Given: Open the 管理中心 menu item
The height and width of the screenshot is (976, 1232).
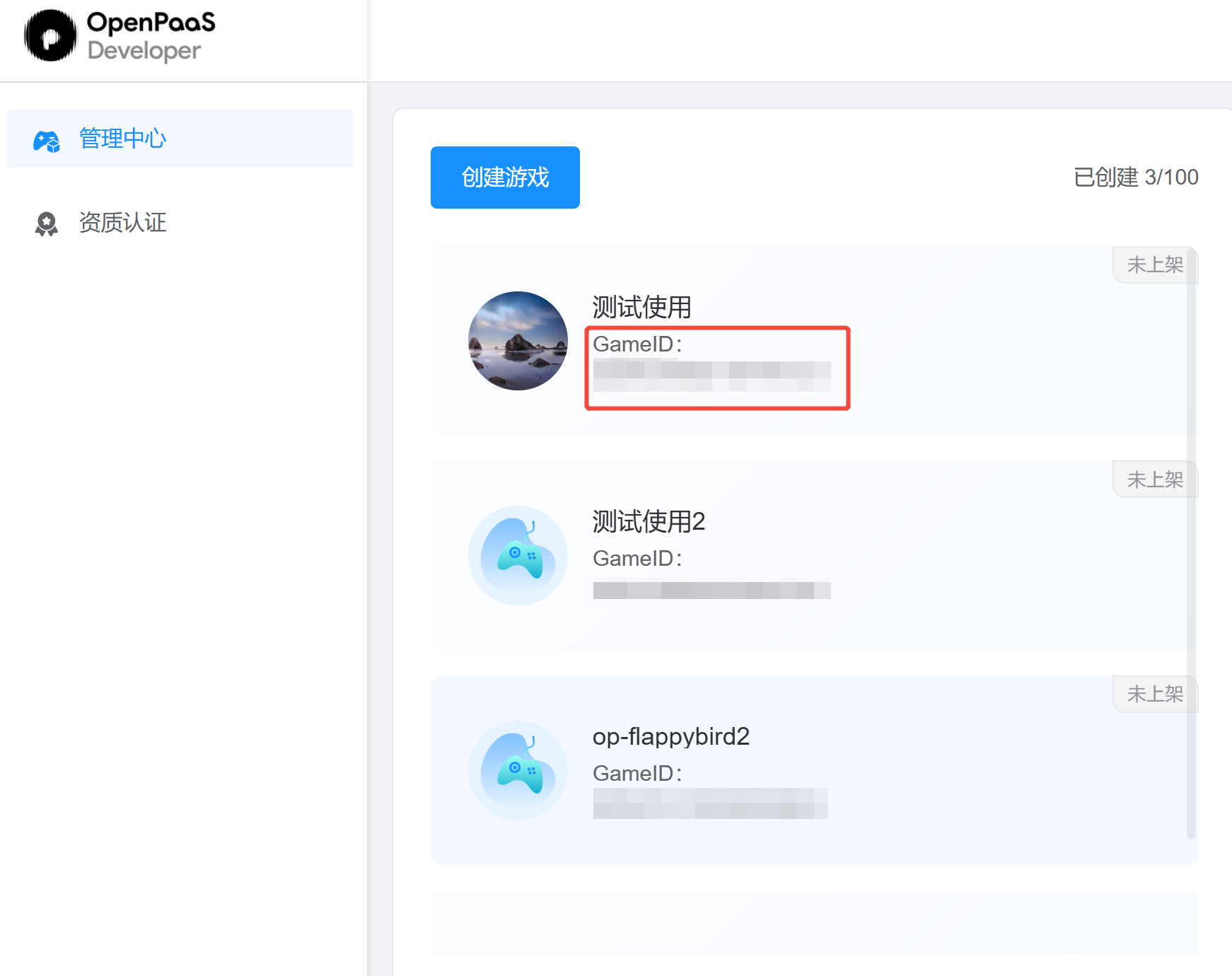Looking at the screenshot, I should coord(180,139).
